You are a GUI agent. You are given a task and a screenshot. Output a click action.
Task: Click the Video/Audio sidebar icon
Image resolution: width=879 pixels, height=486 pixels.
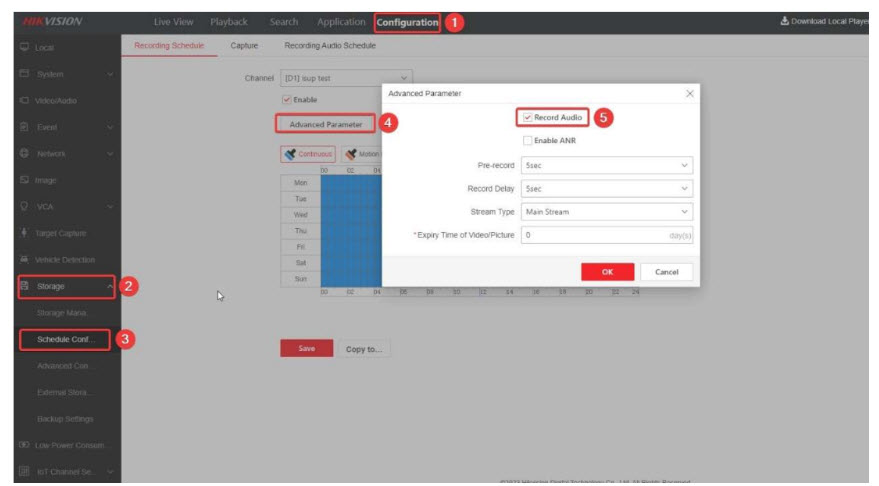(x=24, y=101)
